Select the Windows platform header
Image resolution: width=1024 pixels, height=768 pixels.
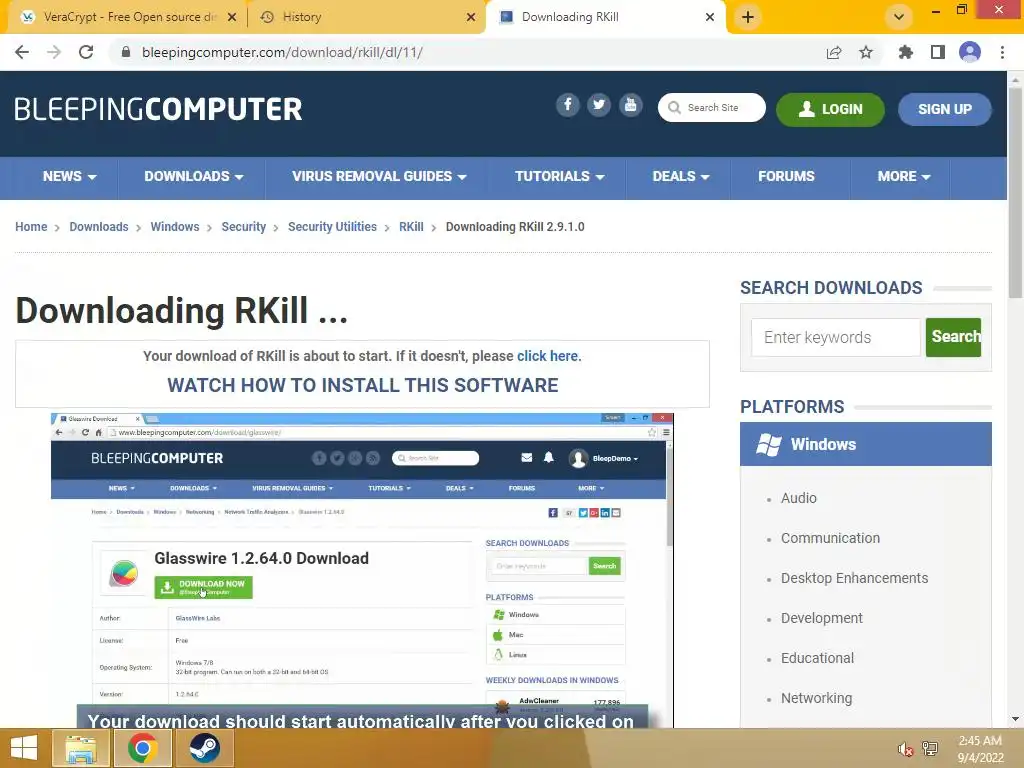click(x=866, y=444)
